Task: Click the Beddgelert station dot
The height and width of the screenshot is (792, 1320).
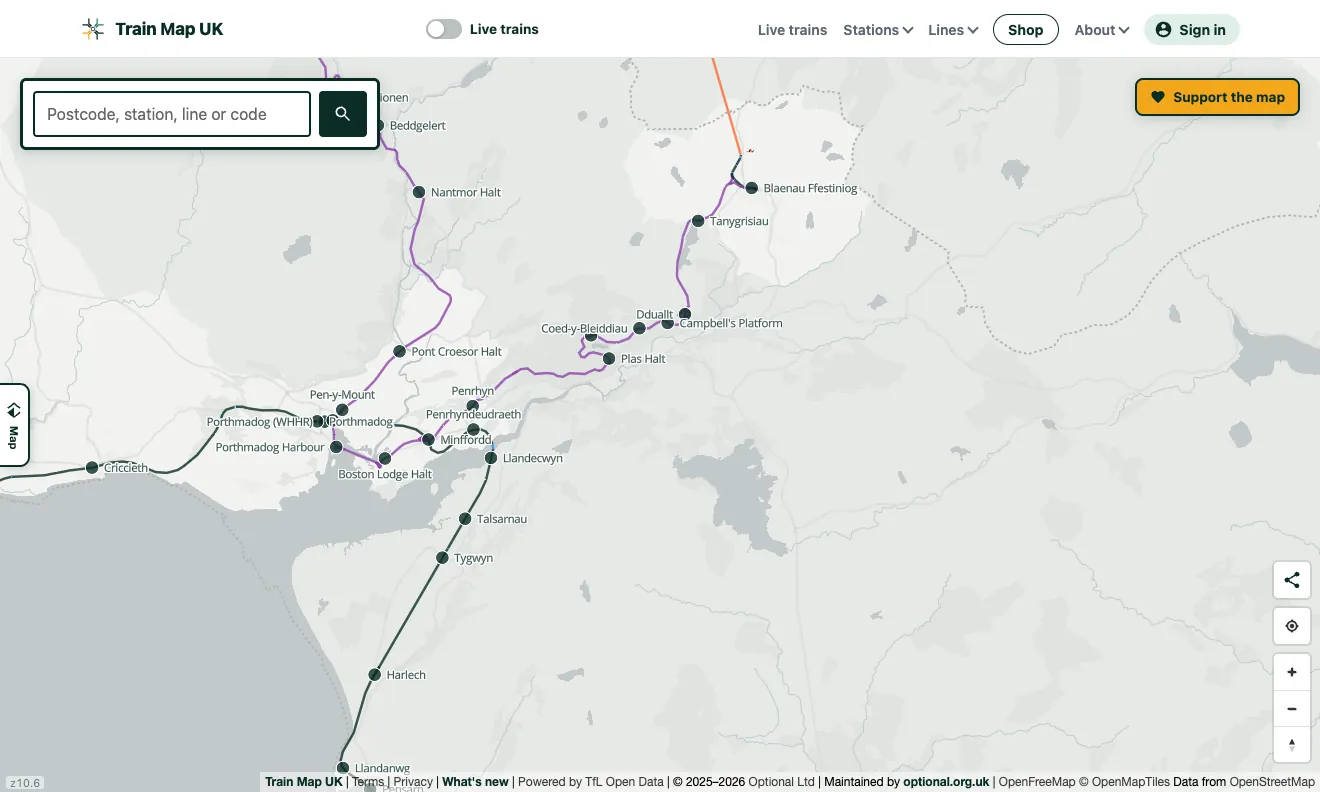Action: tap(378, 126)
